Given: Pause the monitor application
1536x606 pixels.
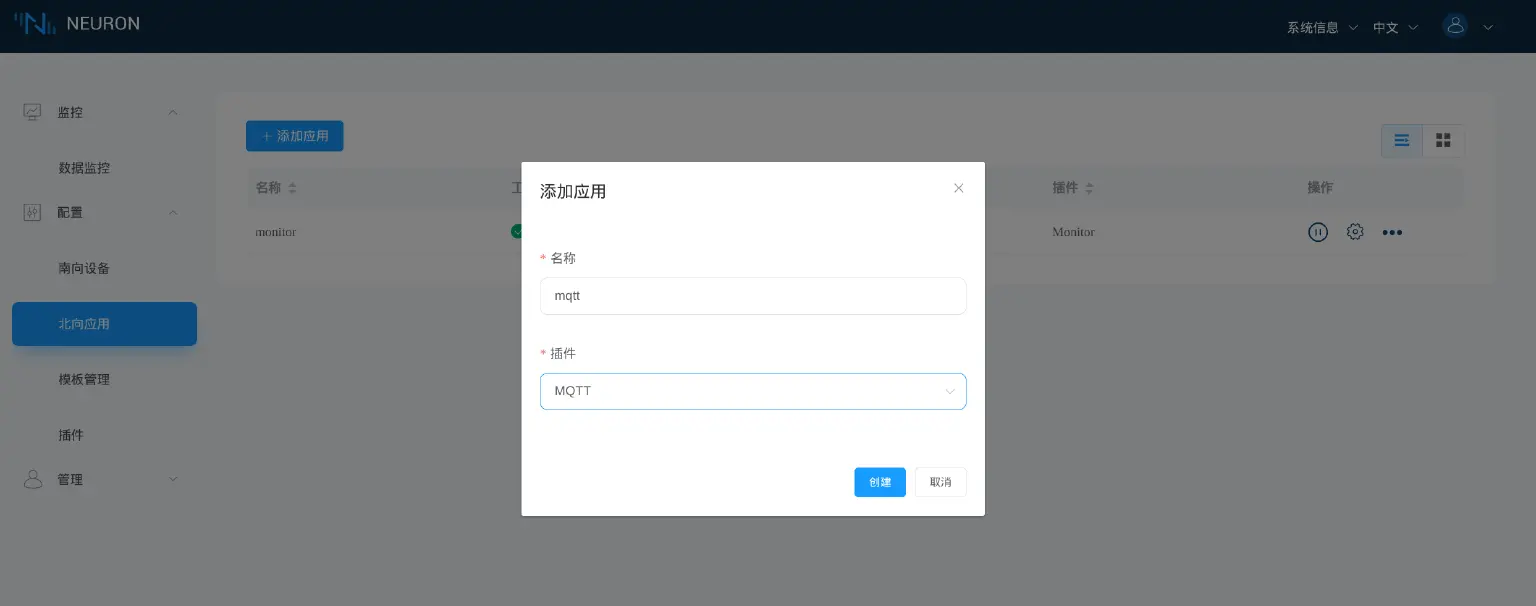Looking at the screenshot, I should click(x=1318, y=231).
